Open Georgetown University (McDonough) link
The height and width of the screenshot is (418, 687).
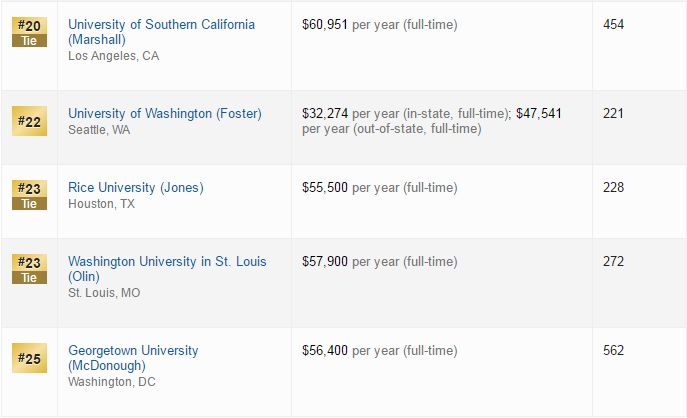[x=133, y=358]
